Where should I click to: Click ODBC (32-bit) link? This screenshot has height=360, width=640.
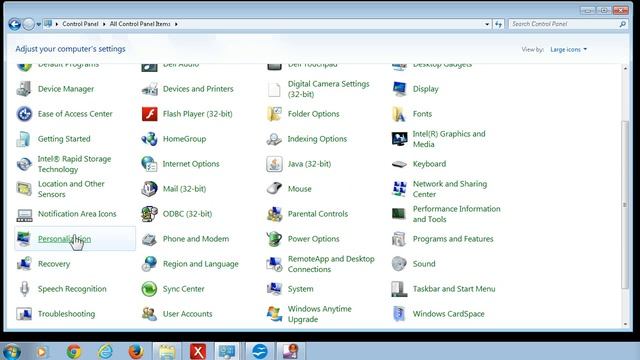187,214
